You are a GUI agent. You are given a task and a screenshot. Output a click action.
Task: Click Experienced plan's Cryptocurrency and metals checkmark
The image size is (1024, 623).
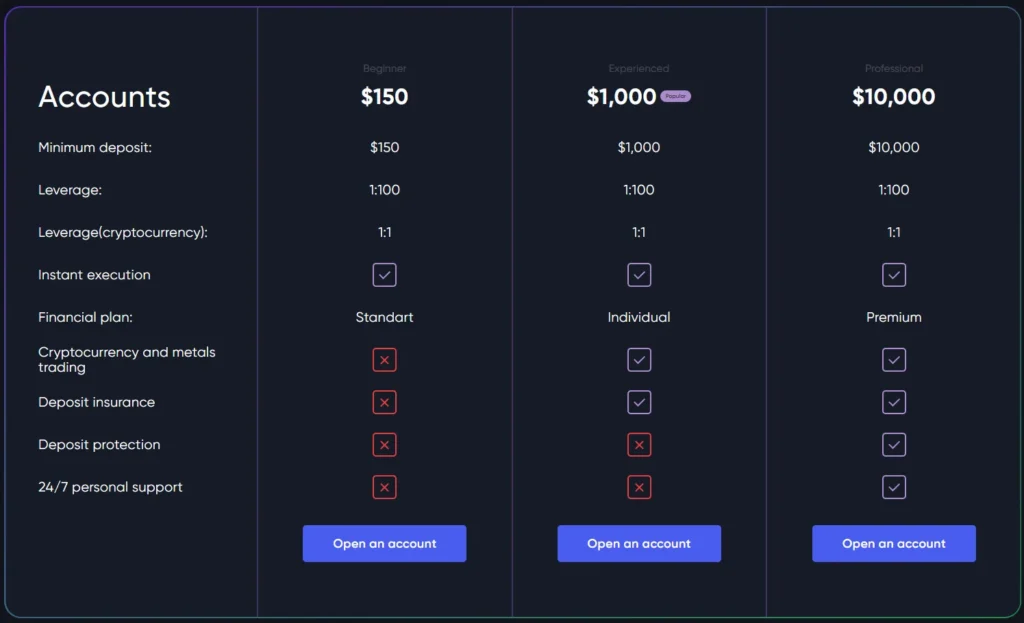639,360
